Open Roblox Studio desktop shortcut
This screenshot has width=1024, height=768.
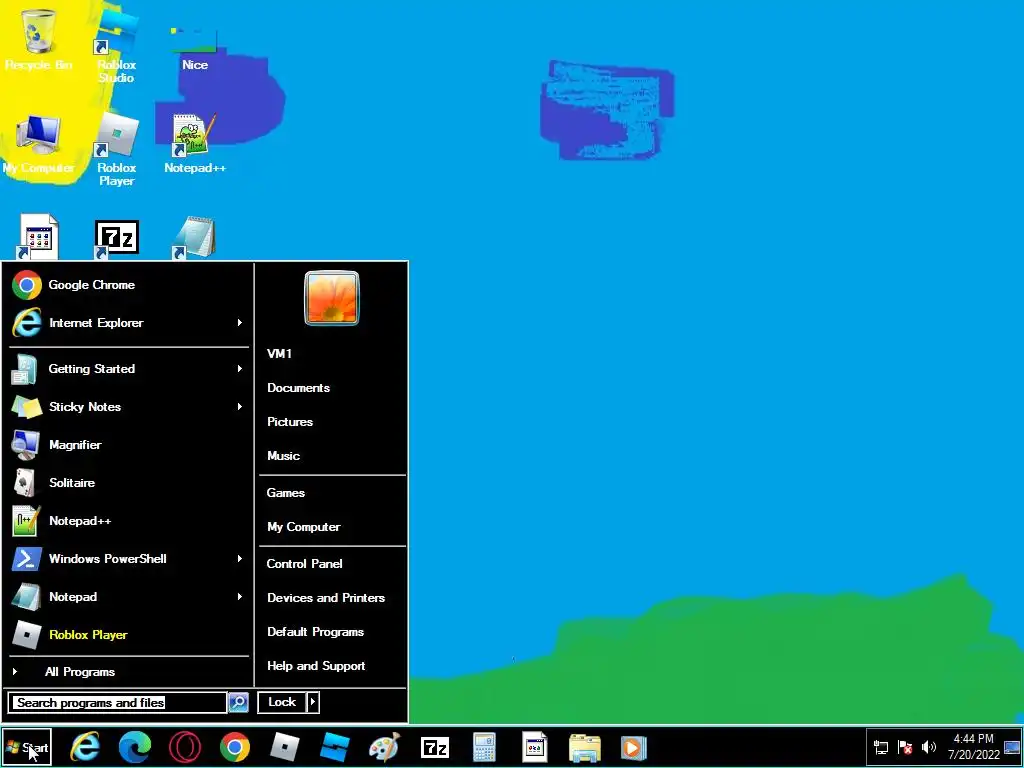tap(116, 46)
